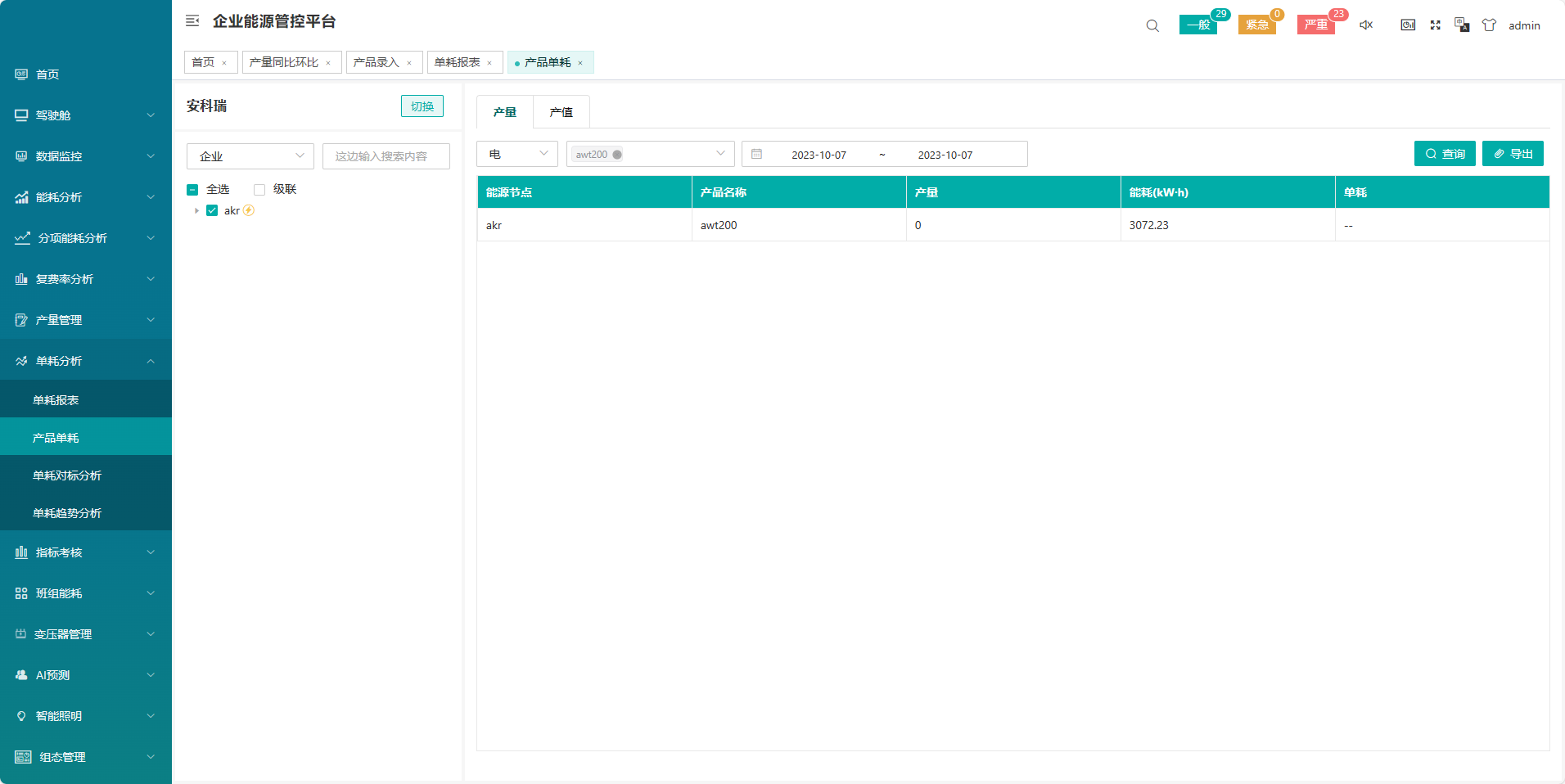
Task: Open the 电 energy type dropdown
Action: tap(517, 155)
